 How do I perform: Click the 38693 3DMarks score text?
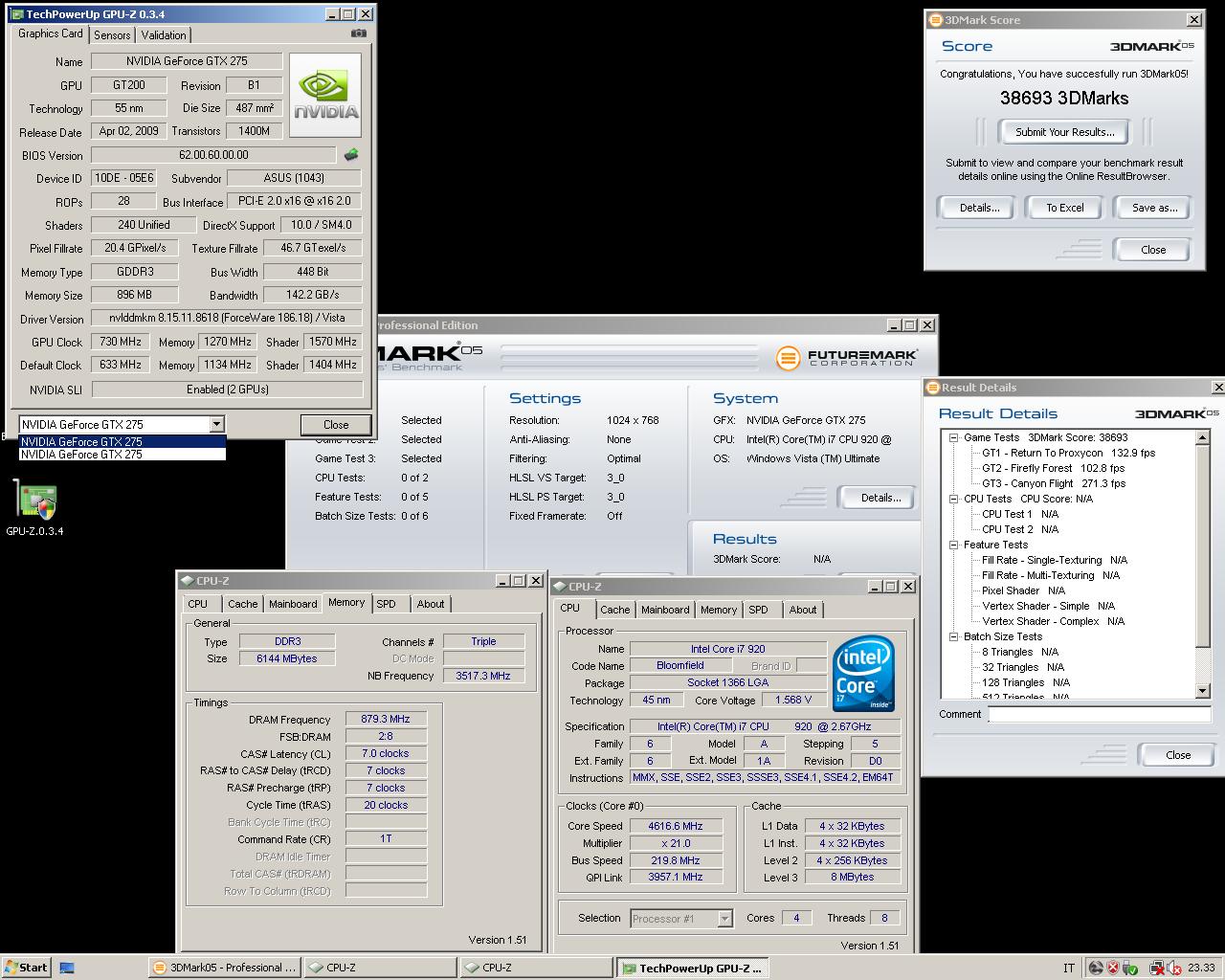1064,98
